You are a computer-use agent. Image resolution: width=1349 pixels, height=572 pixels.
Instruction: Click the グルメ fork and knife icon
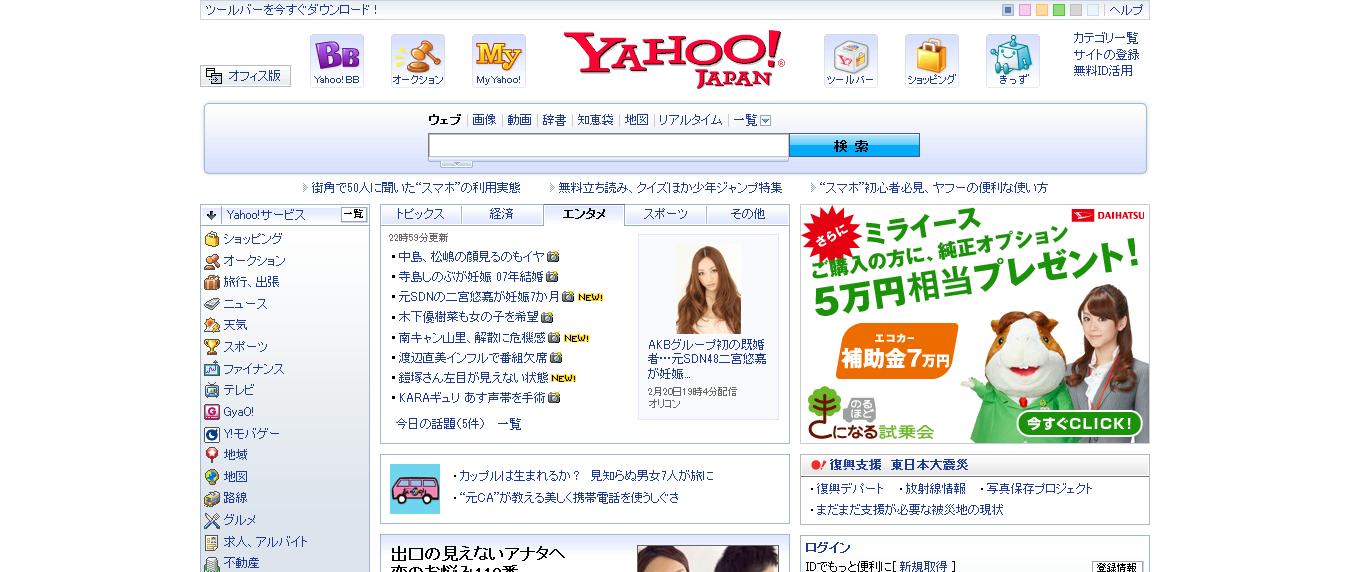click(212, 520)
